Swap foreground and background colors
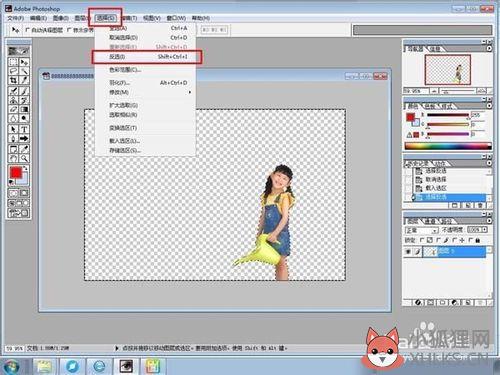Viewport: 500px width, 375px height. [x=25, y=168]
